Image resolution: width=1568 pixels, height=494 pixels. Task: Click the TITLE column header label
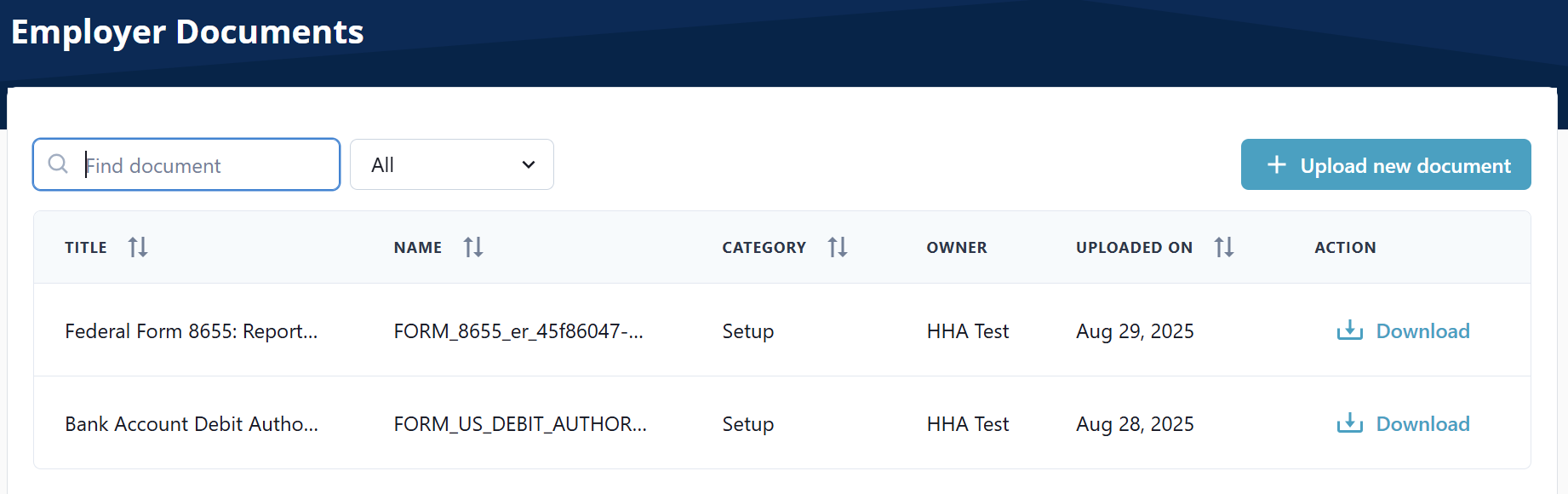point(86,248)
